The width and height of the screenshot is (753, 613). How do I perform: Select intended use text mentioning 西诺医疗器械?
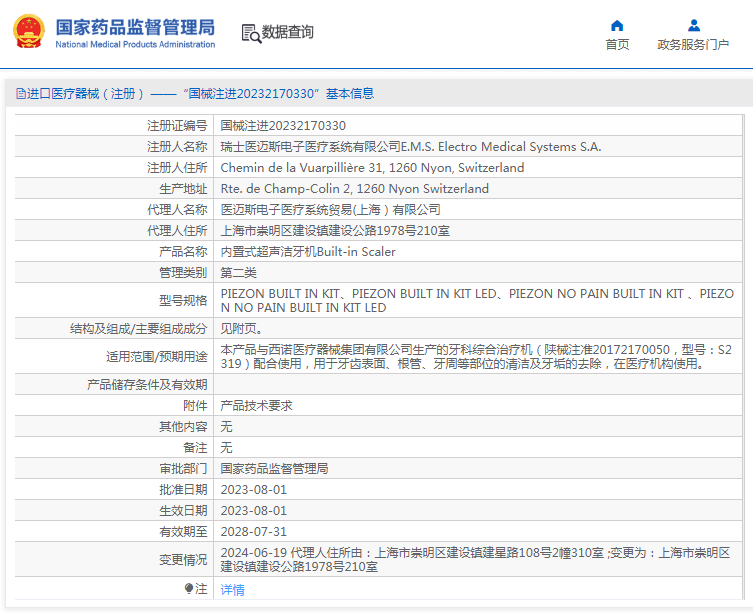click(x=476, y=357)
